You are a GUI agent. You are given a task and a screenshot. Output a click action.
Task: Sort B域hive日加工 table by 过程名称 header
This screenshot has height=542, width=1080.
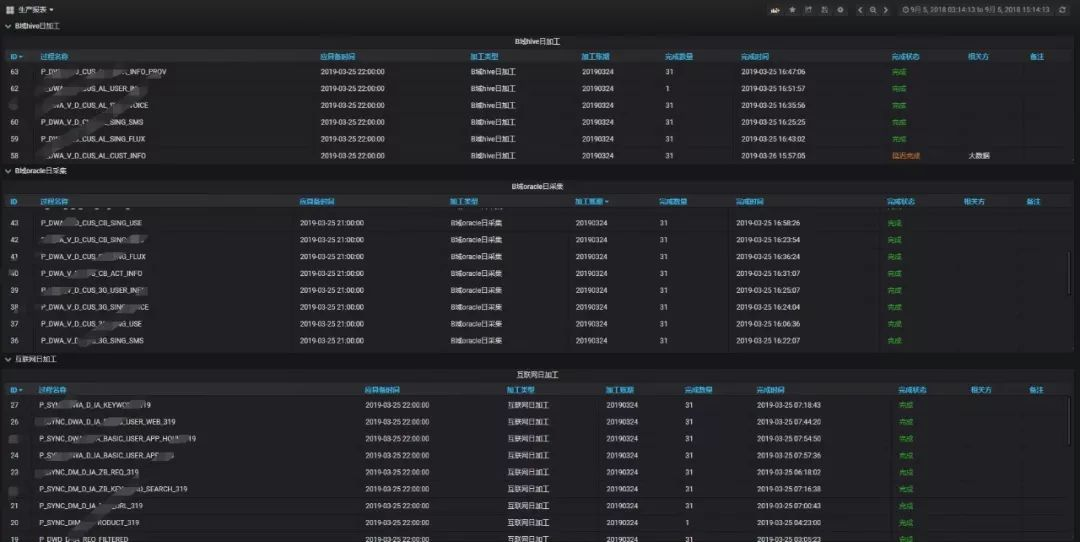click(x=54, y=56)
